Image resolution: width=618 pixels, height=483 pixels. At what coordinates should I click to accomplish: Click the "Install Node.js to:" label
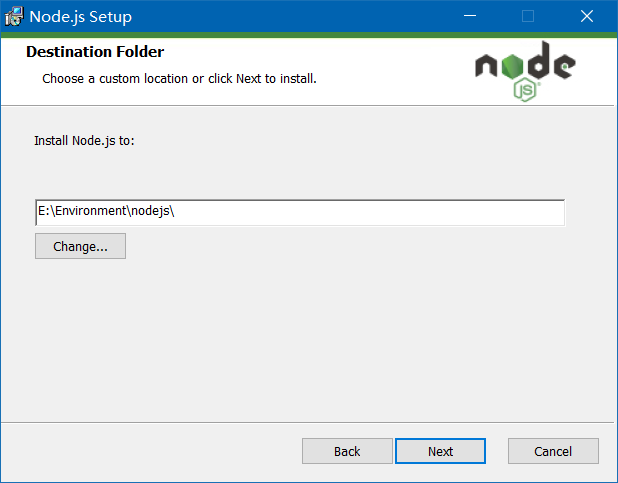(84, 141)
